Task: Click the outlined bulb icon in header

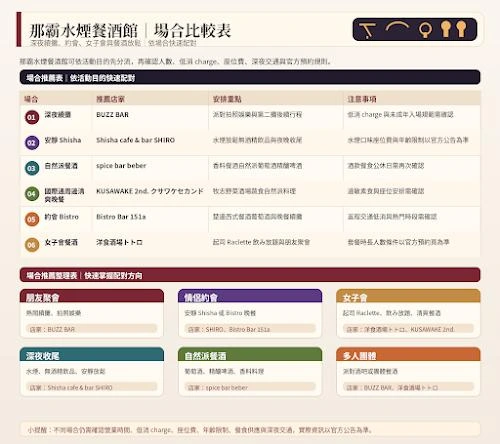Action: pyautogui.click(x=426, y=30)
